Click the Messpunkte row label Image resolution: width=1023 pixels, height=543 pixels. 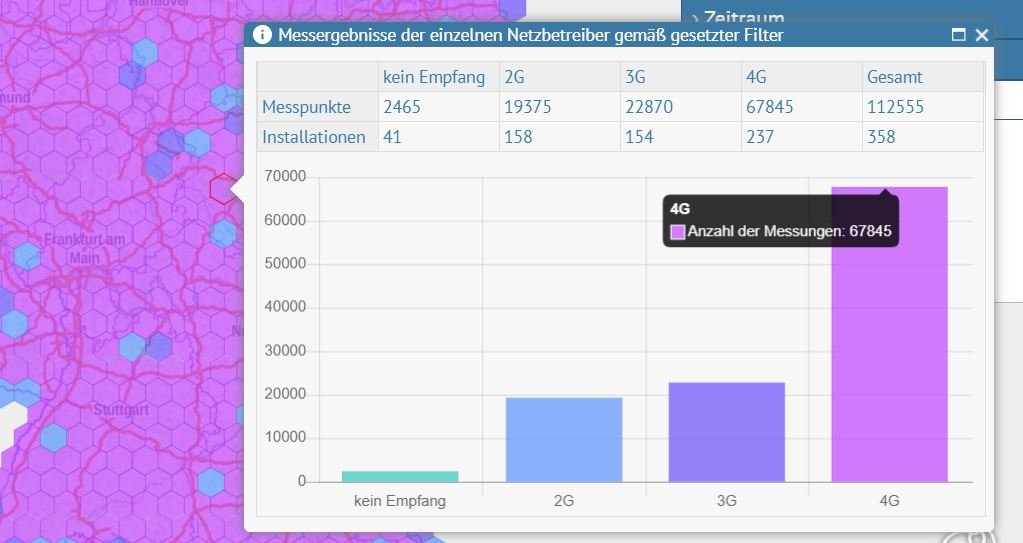pyautogui.click(x=306, y=107)
